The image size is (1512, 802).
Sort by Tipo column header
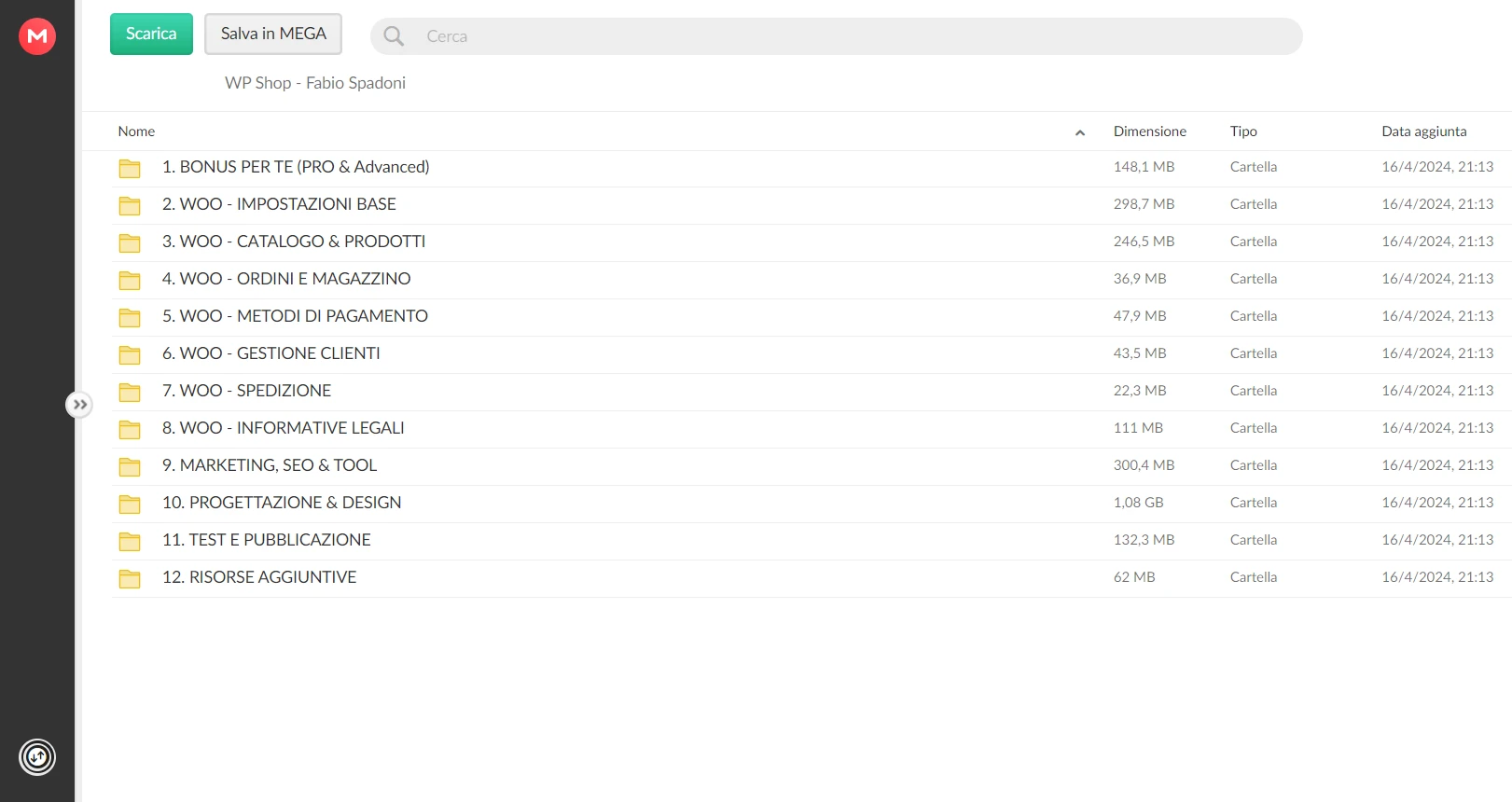[x=1243, y=131]
